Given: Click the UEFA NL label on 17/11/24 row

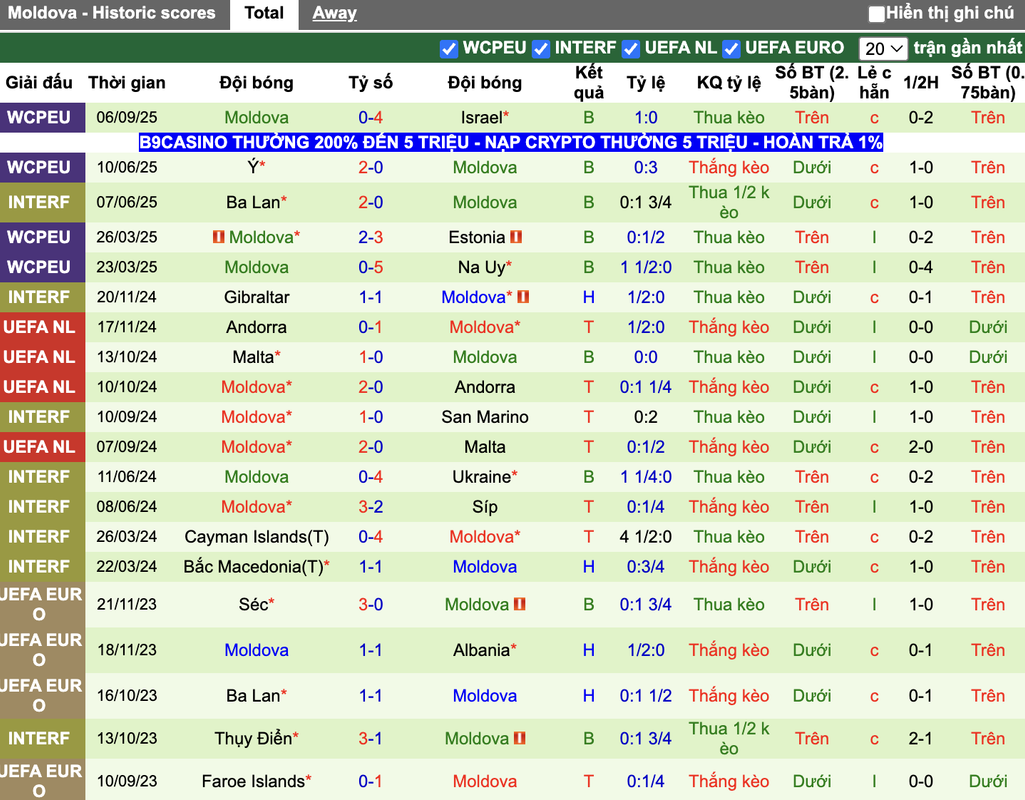Looking at the screenshot, I should coord(41,327).
